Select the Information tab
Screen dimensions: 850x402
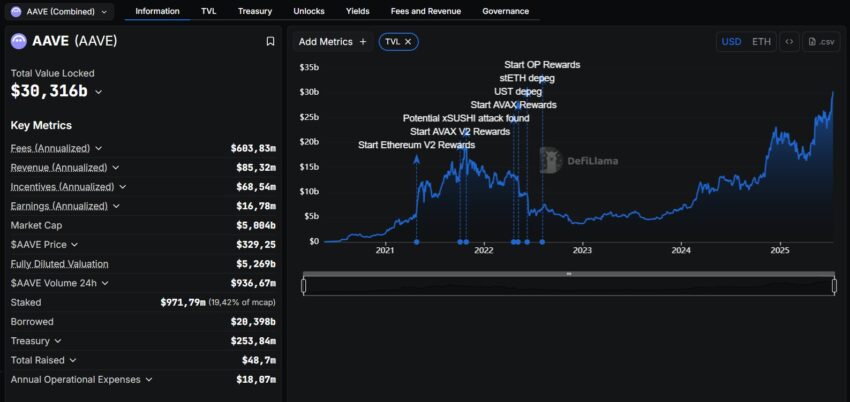click(157, 11)
